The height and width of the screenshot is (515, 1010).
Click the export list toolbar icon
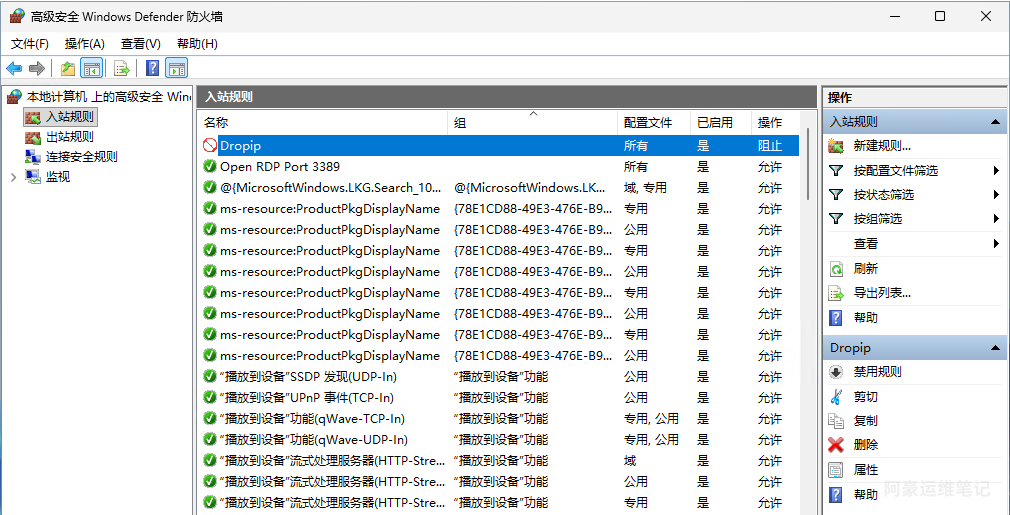[121, 68]
